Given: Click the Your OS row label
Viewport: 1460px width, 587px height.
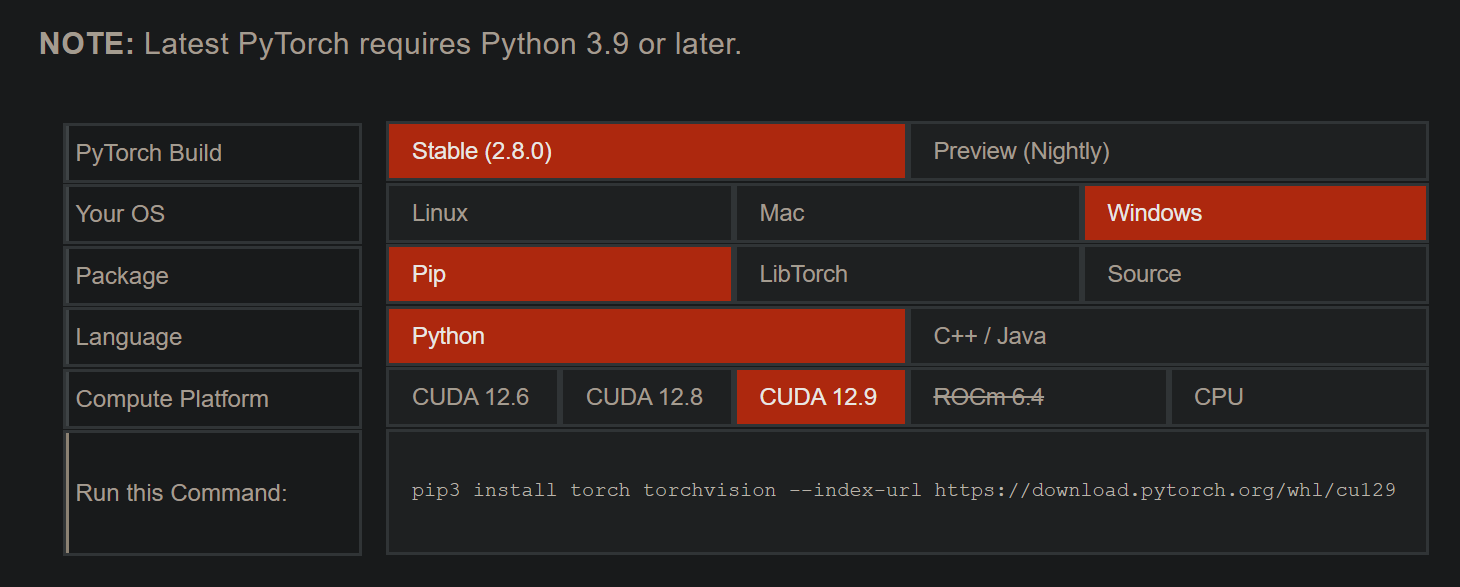Looking at the screenshot, I should point(212,214).
